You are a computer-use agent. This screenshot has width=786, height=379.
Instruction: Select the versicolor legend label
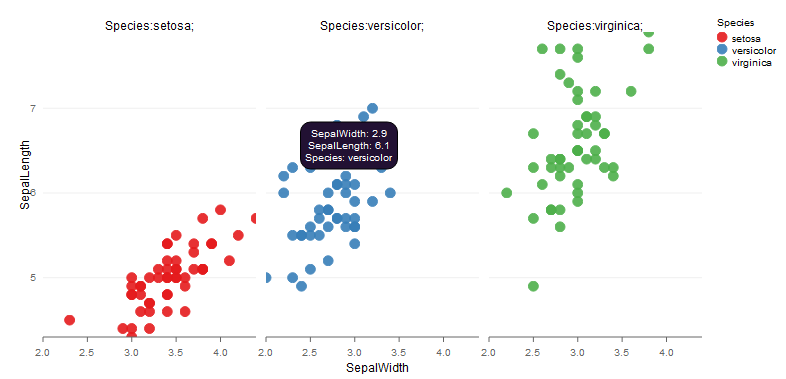click(x=754, y=50)
